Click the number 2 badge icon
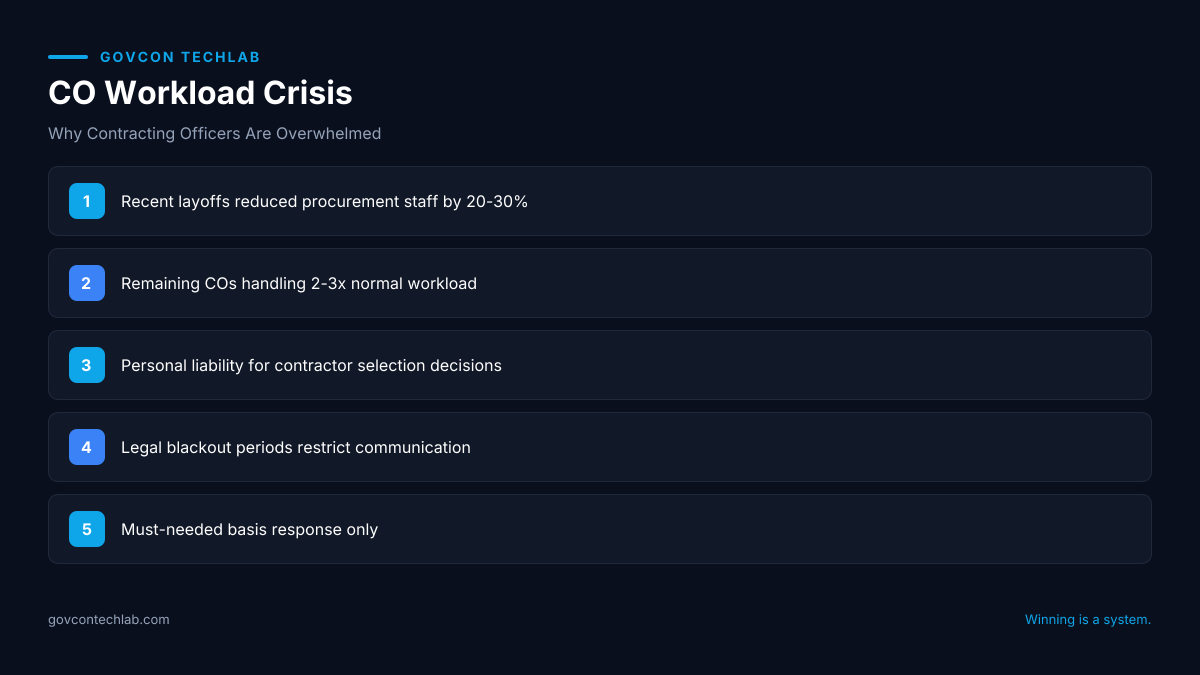This screenshot has width=1200, height=675. coord(87,283)
